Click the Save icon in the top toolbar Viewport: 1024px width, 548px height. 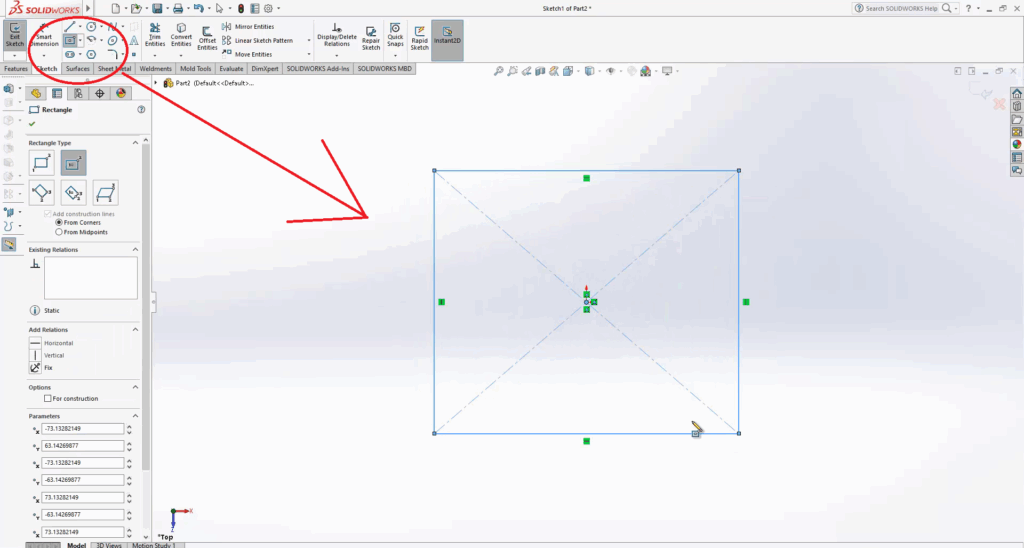point(157,8)
